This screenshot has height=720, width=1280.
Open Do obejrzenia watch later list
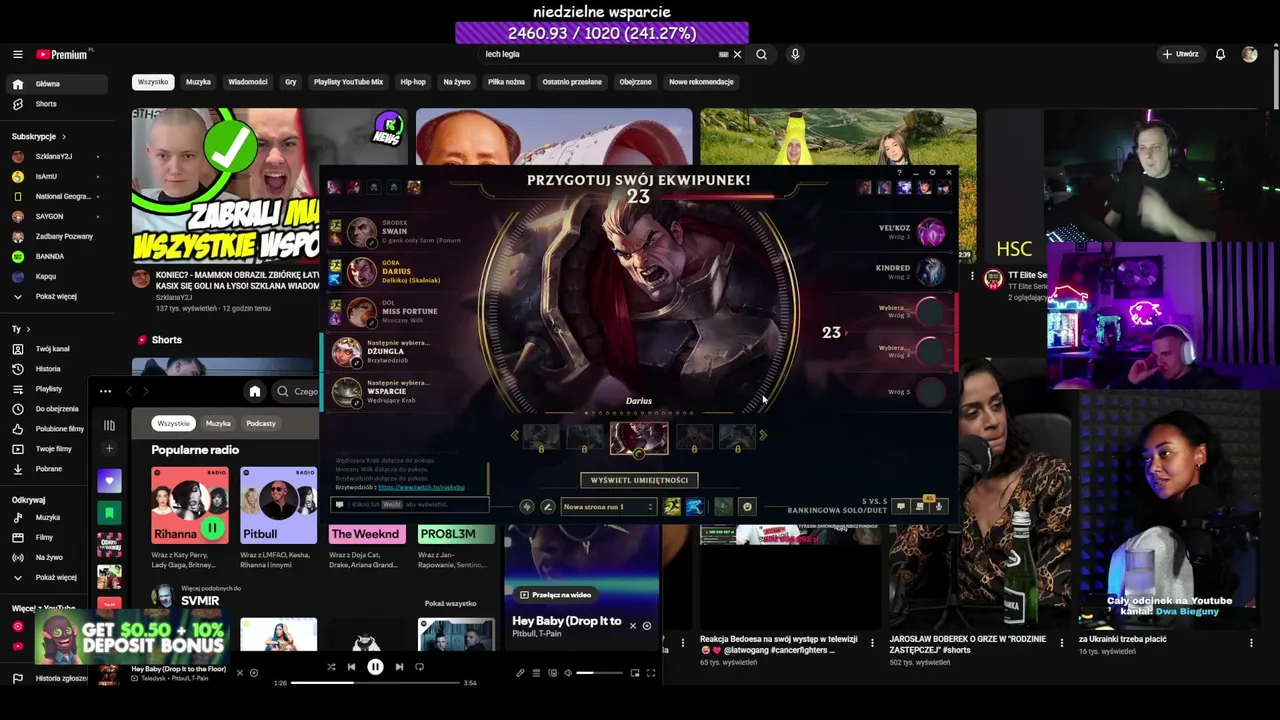[56, 409]
